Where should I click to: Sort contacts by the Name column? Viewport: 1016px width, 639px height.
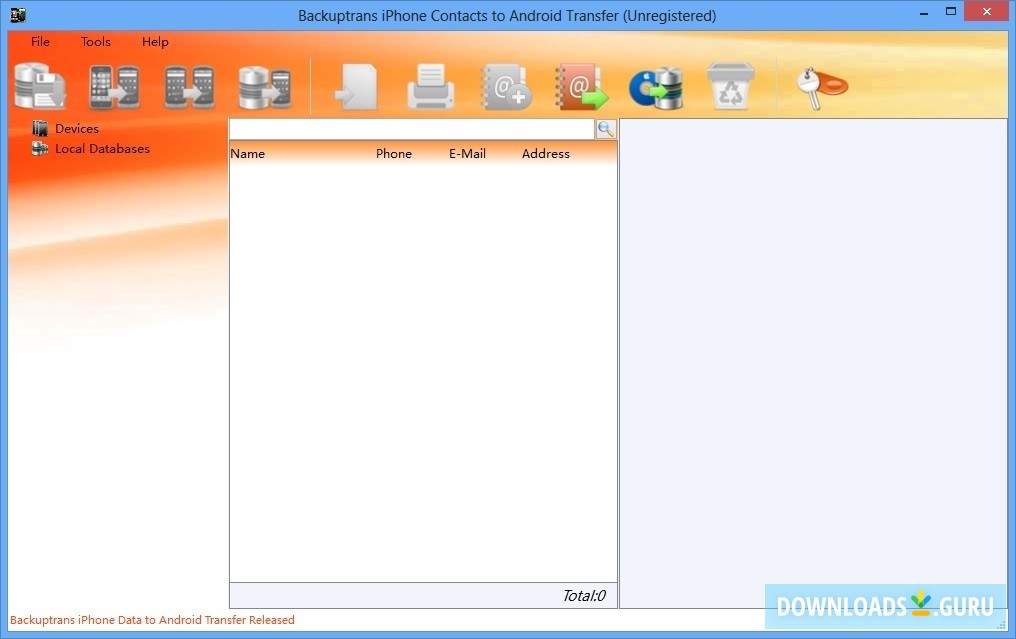248,153
